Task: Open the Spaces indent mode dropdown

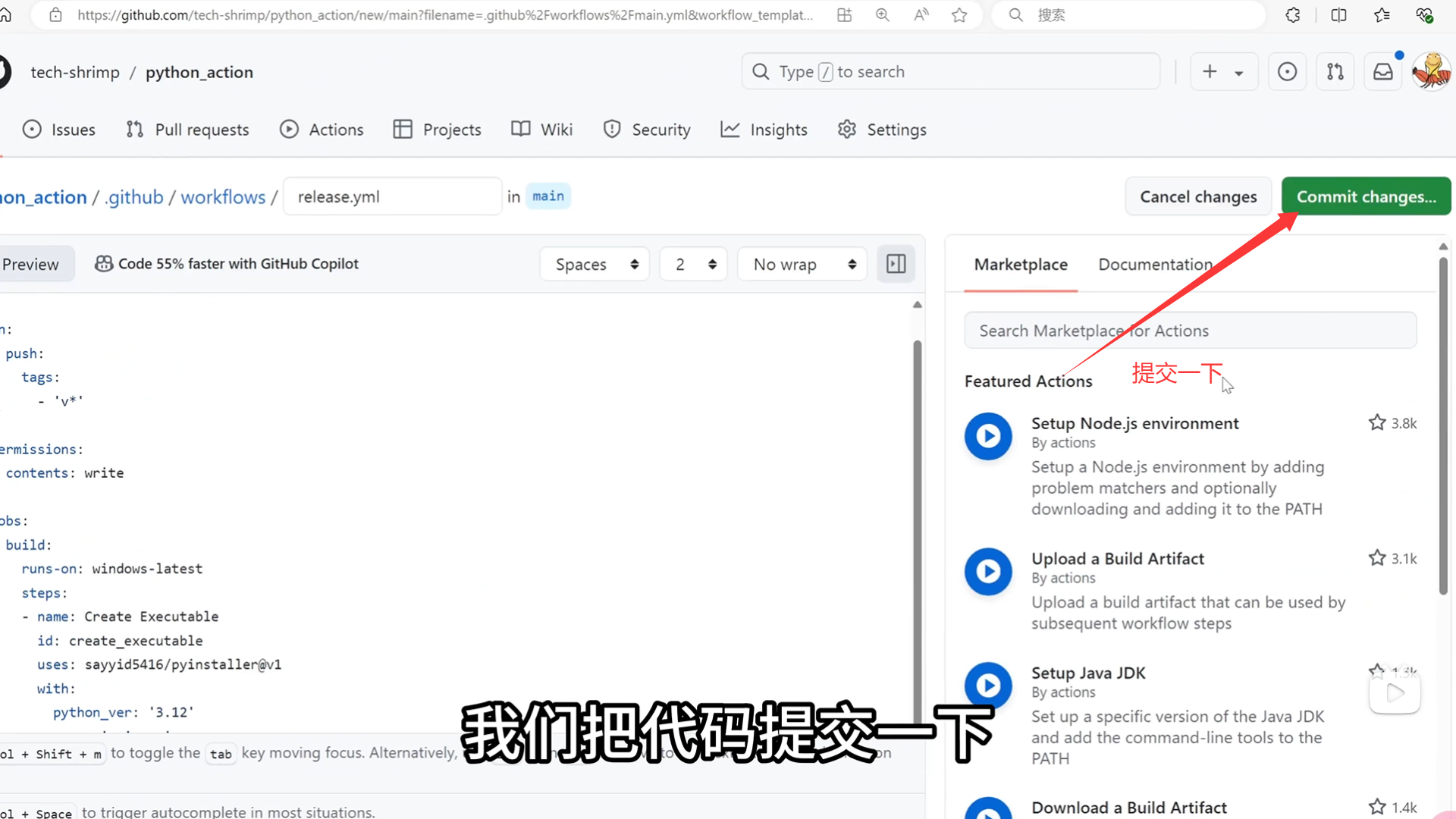Action: (595, 264)
